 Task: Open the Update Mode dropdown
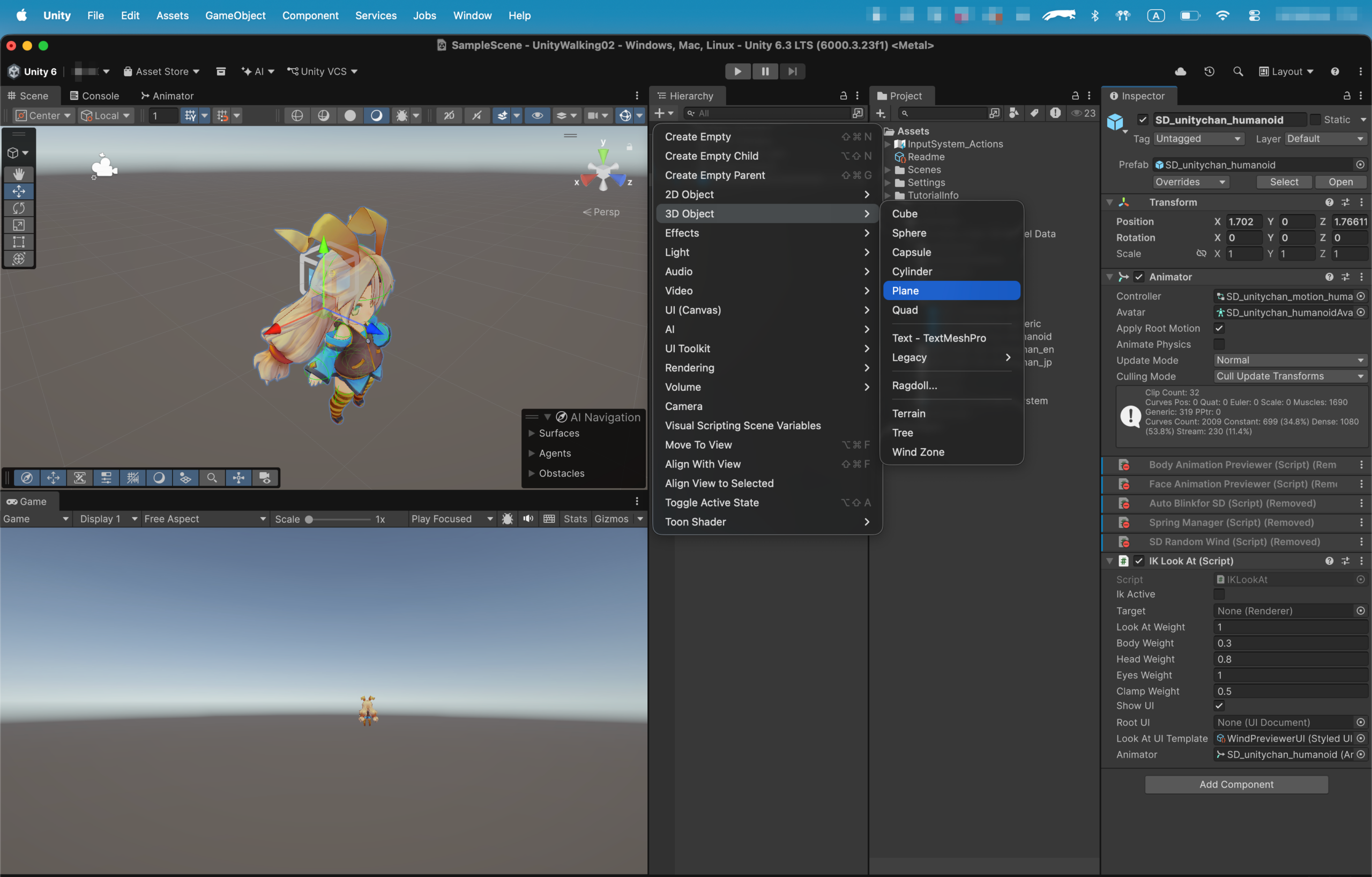pyautogui.click(x=1290, y=360)
